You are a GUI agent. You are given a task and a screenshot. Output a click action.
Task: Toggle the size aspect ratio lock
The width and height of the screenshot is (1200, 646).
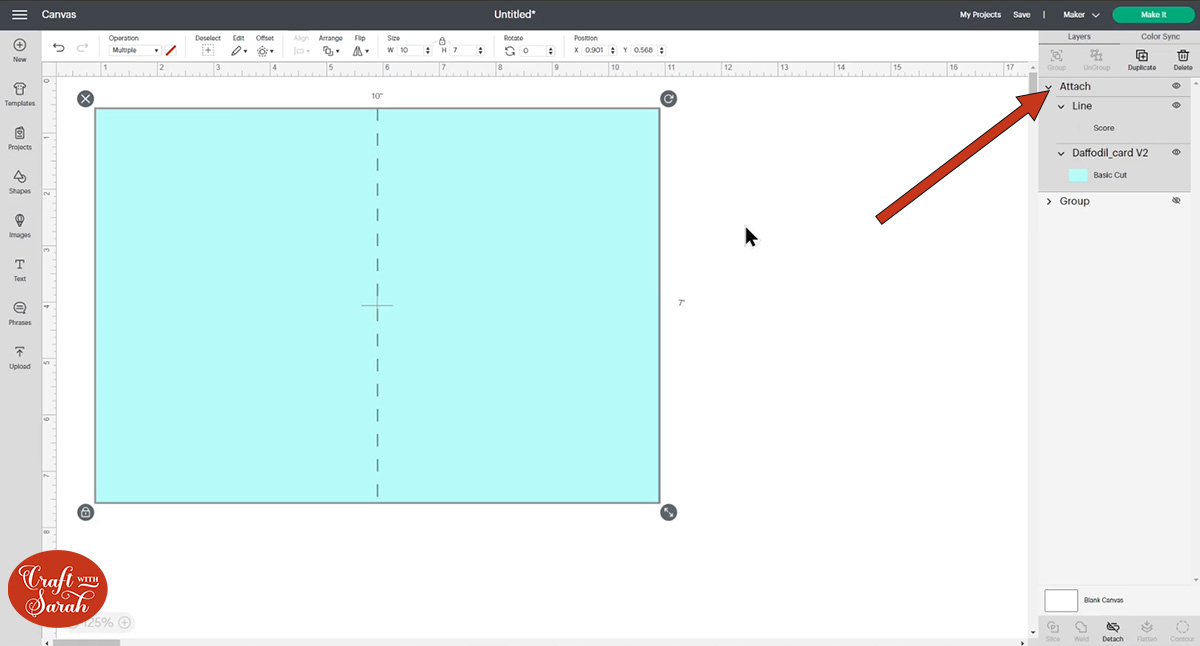tap(442, 41)
